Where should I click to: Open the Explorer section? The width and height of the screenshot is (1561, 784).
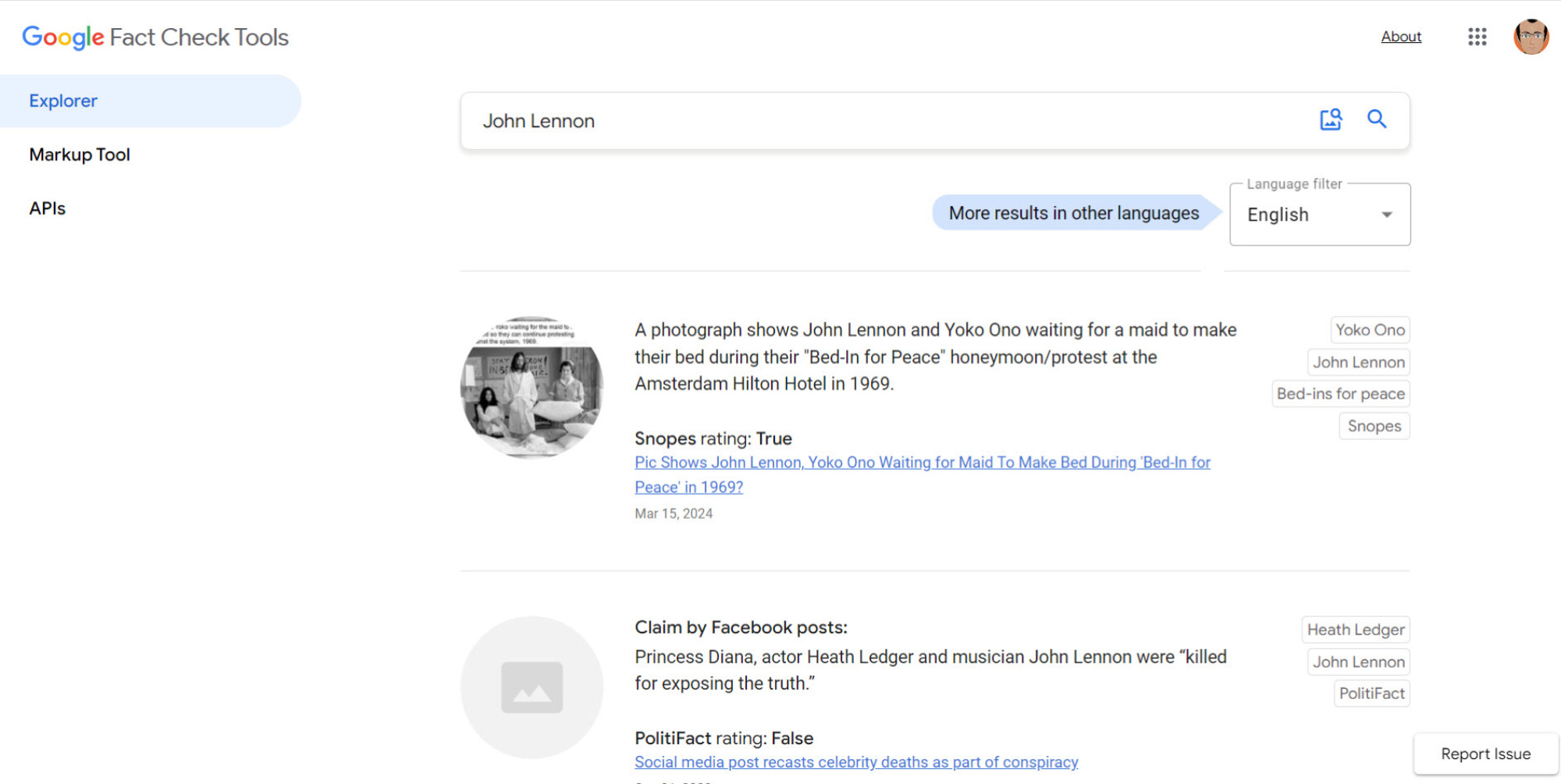(x=150, y=101)
